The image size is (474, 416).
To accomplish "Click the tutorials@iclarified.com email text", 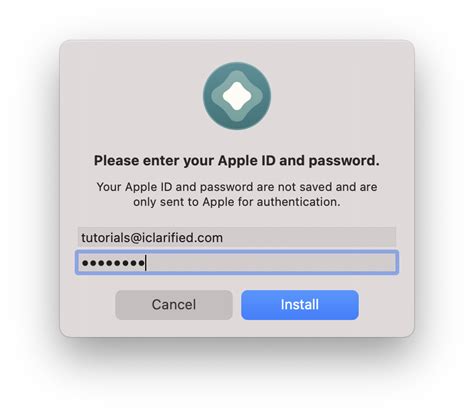I will tap(152, 238).
